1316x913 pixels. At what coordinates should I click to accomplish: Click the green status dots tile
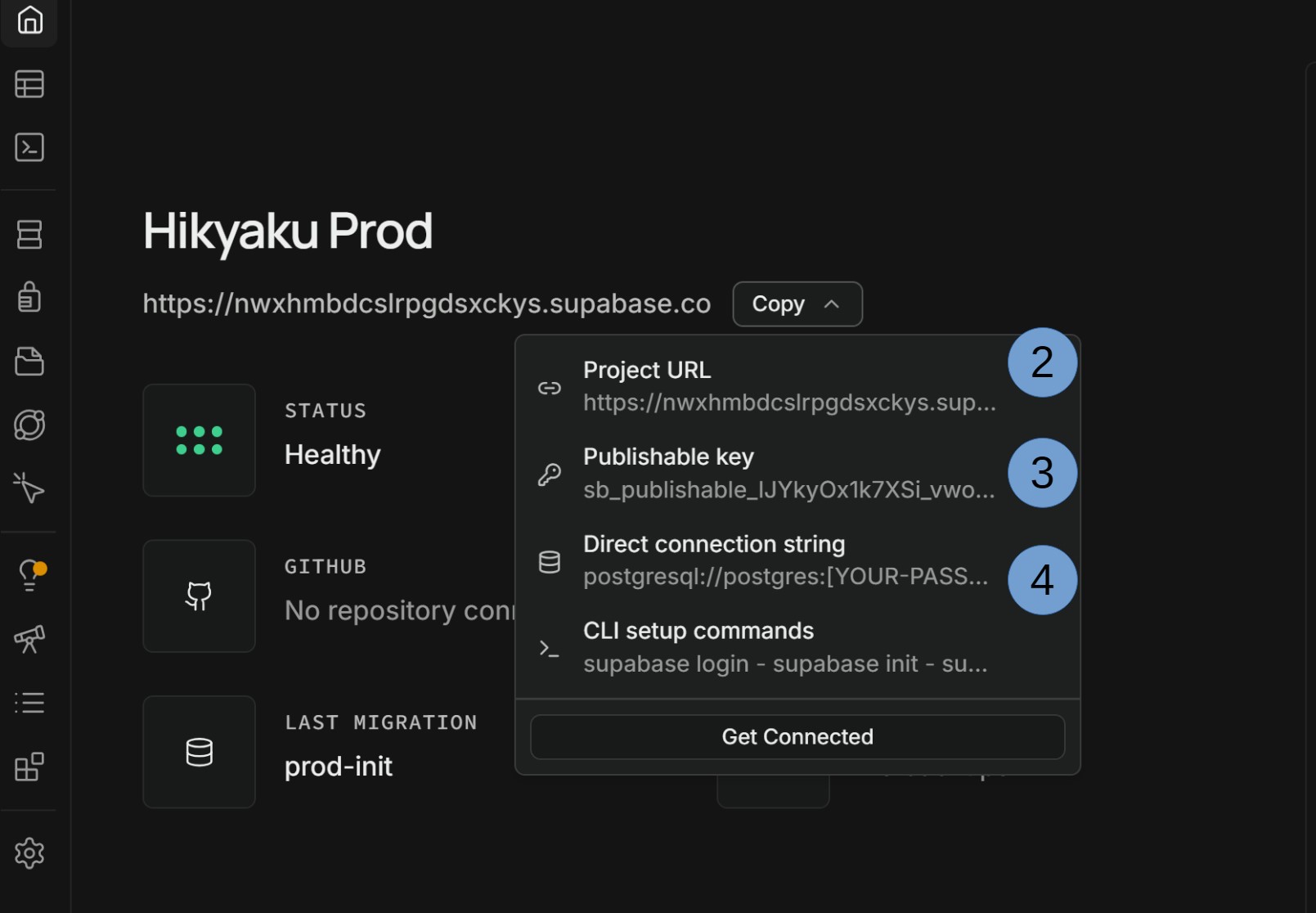tap(200, 440)
